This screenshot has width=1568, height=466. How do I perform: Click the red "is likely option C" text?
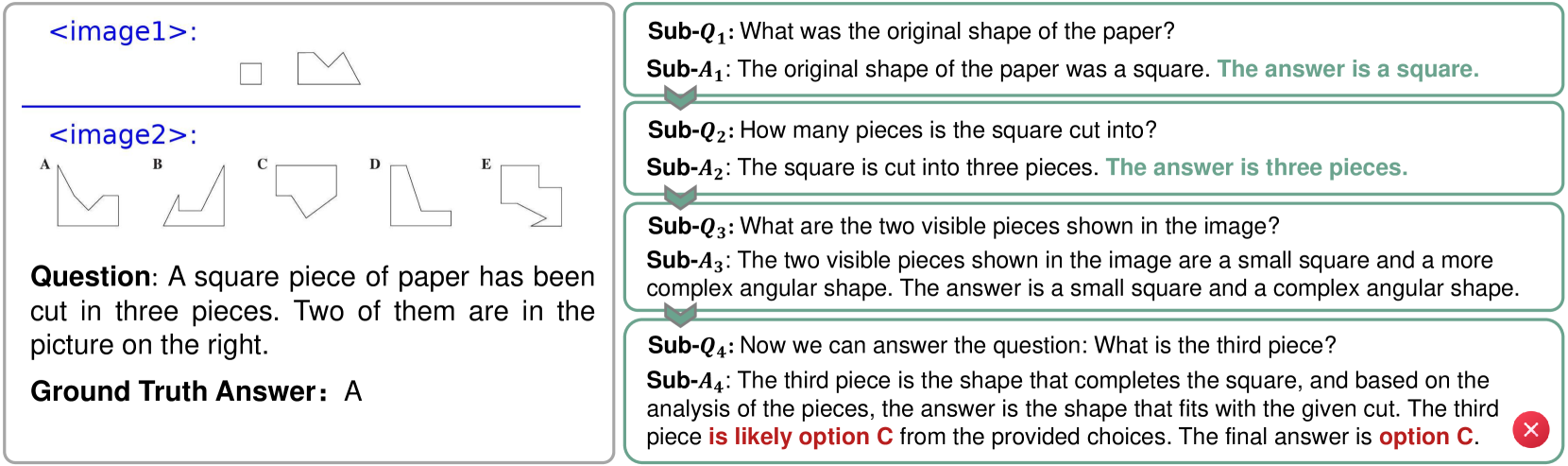point(800,437)
